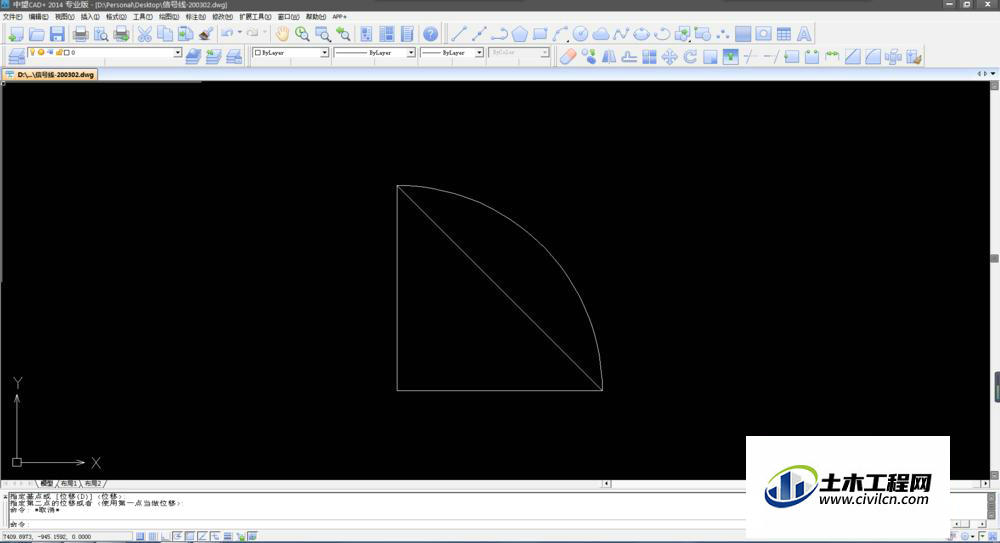Select the Revision Cloud tool
The width and height of the screenshot is (1000, 543).
(601, 34)
